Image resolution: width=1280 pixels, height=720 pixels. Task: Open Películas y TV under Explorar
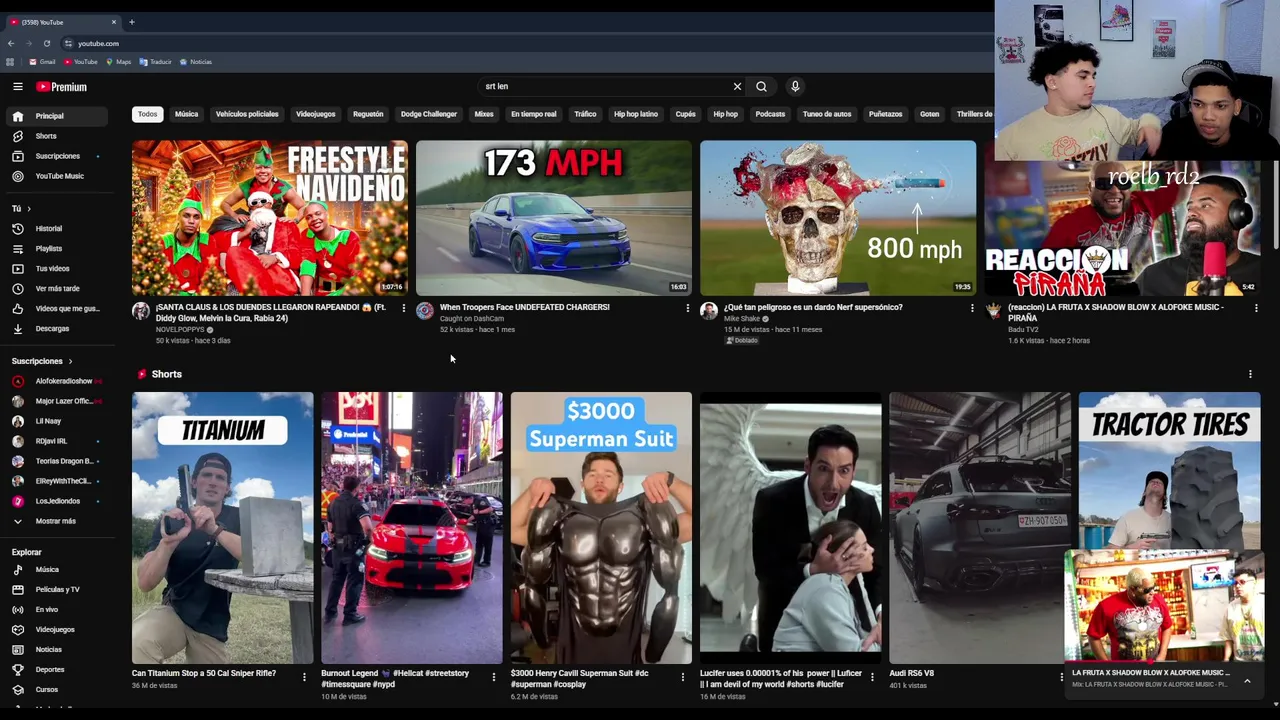(56, 589)
